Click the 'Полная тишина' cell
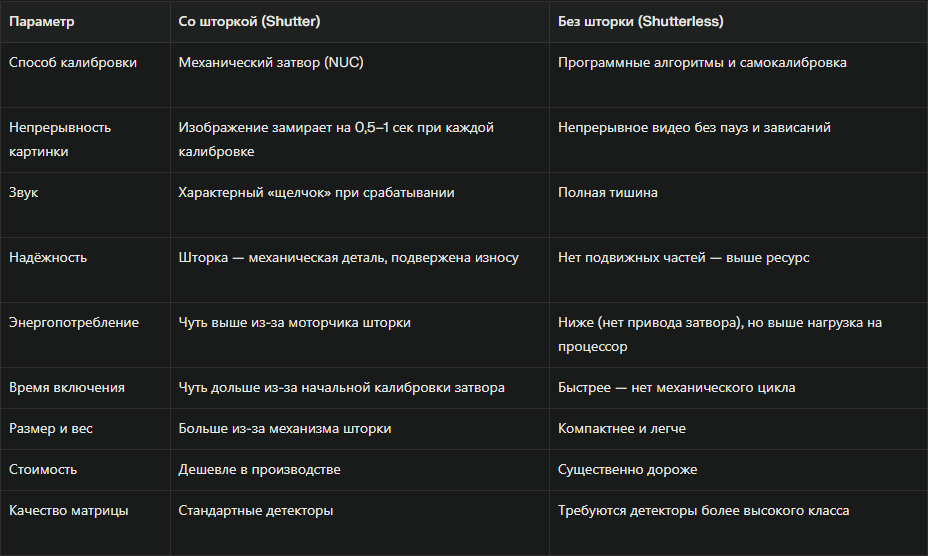This screenshot has height=556, width=928. point(607,192)
